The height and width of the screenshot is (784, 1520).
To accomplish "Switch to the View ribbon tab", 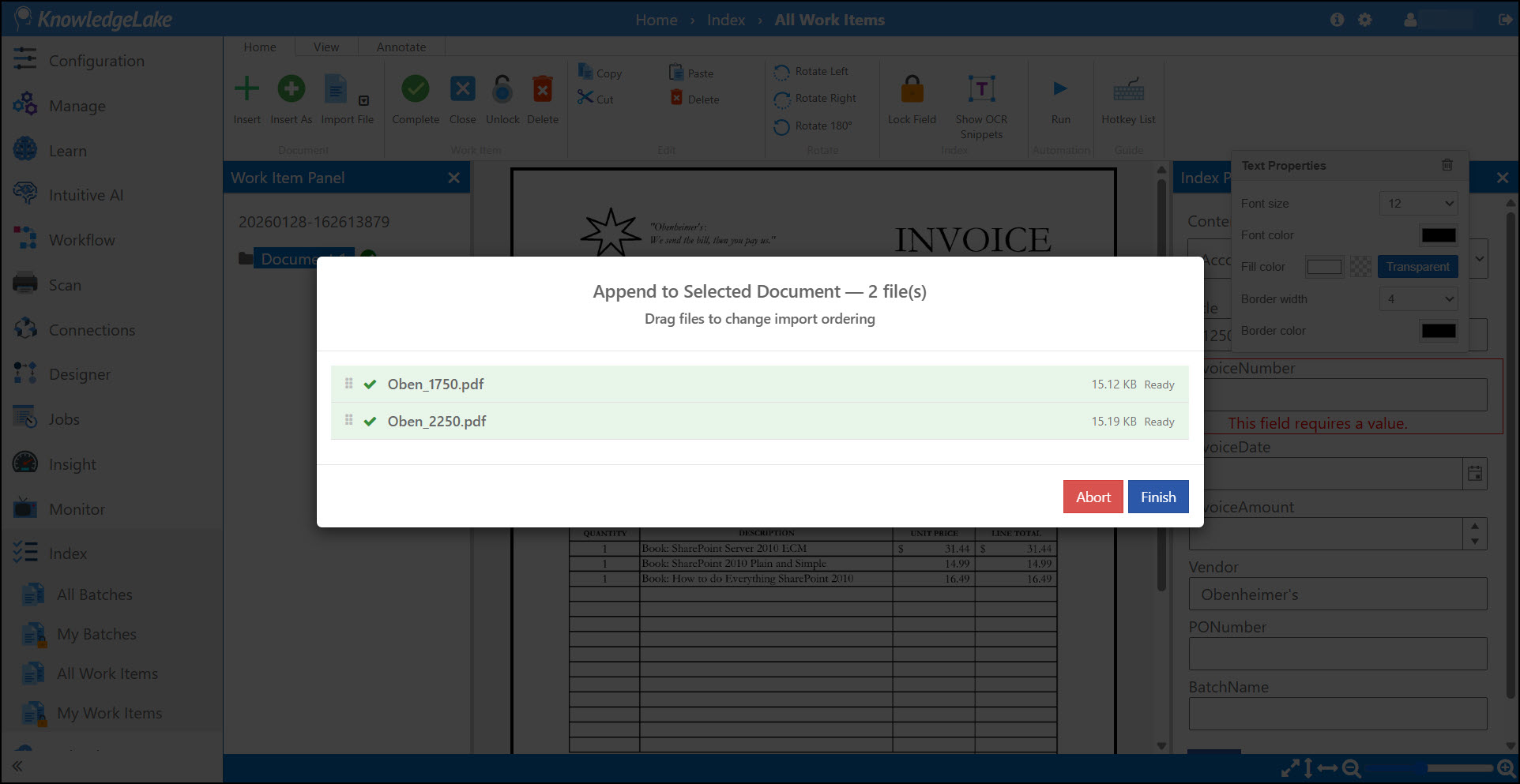I will [326, 47].
